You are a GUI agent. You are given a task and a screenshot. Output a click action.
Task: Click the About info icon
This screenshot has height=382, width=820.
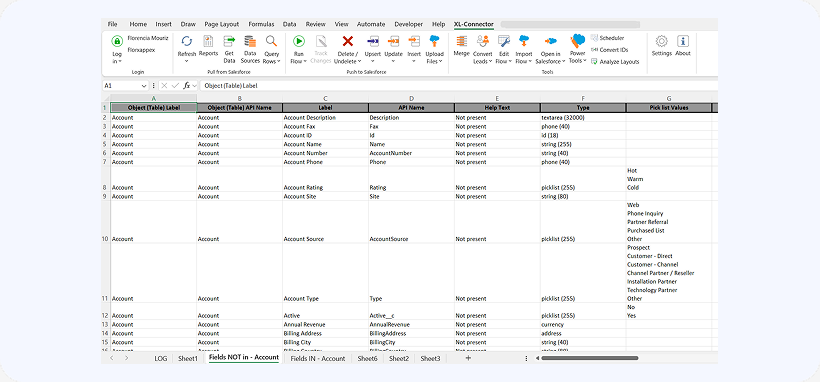pos(683,41)
